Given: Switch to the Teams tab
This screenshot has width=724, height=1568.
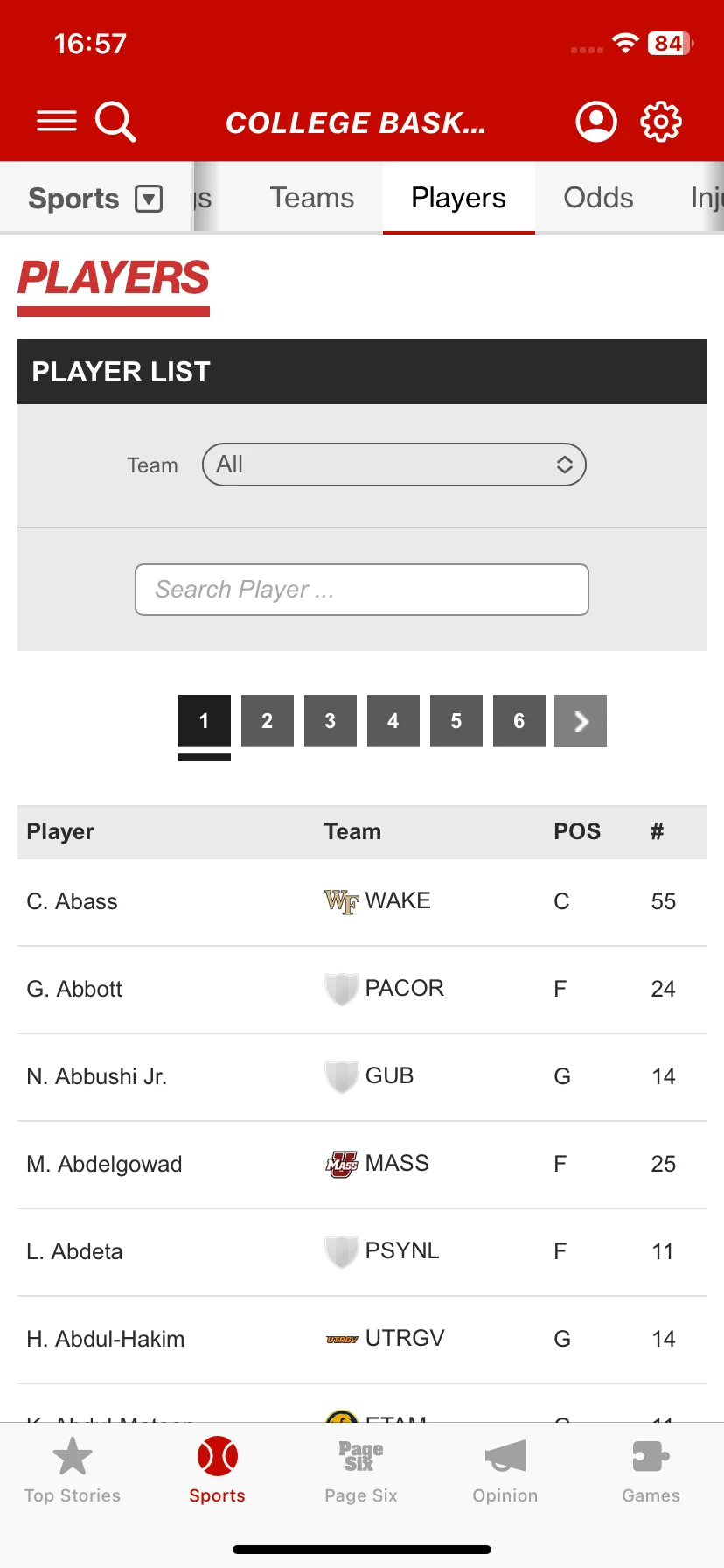Looking at the screenshot, I should (311, 198).
